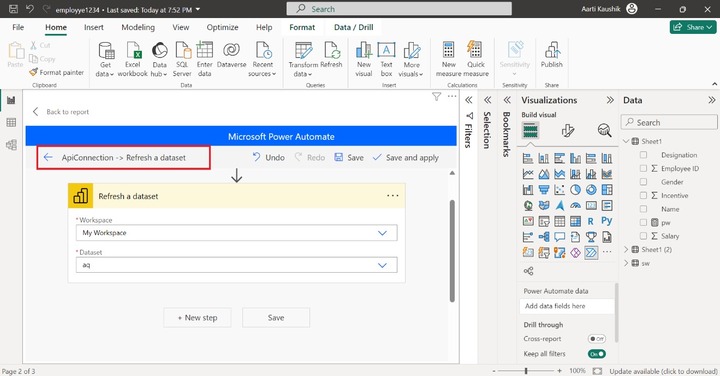The width and height of the screenshot is (720, 376).
Task: Switch to Table view in left sidebar
Action: 11,123
